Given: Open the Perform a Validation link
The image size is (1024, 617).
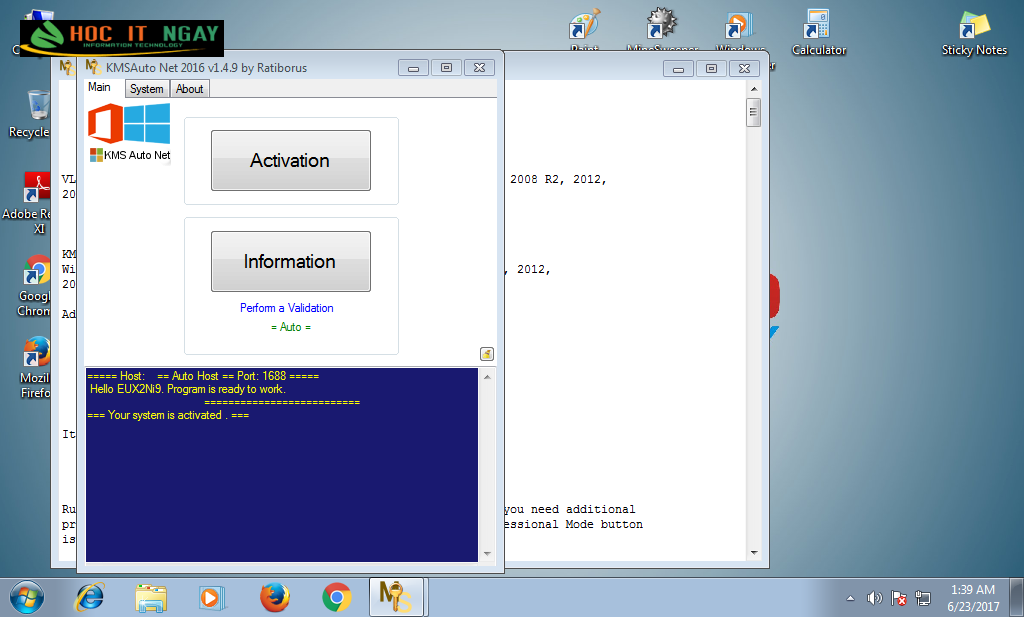Looking at the screenshot, I should (x=287, y=308).
